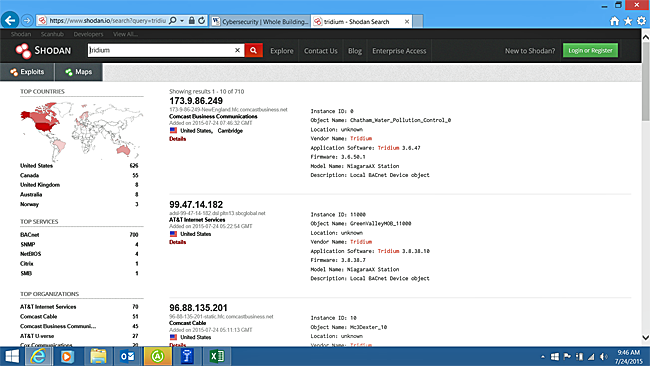Open Details for 173.9.86.249 result
650x366 pixels.
coord(177,139)
